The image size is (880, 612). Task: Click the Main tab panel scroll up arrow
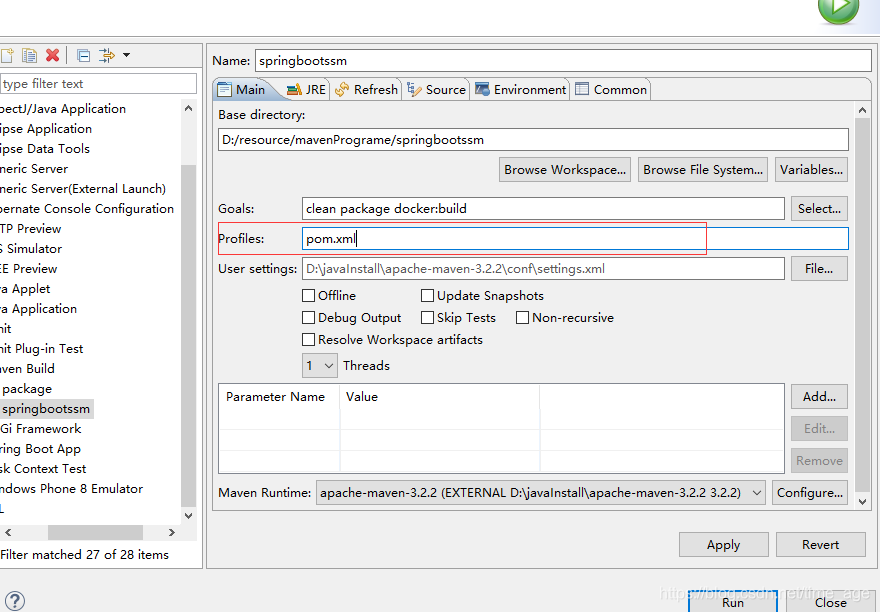863,111
